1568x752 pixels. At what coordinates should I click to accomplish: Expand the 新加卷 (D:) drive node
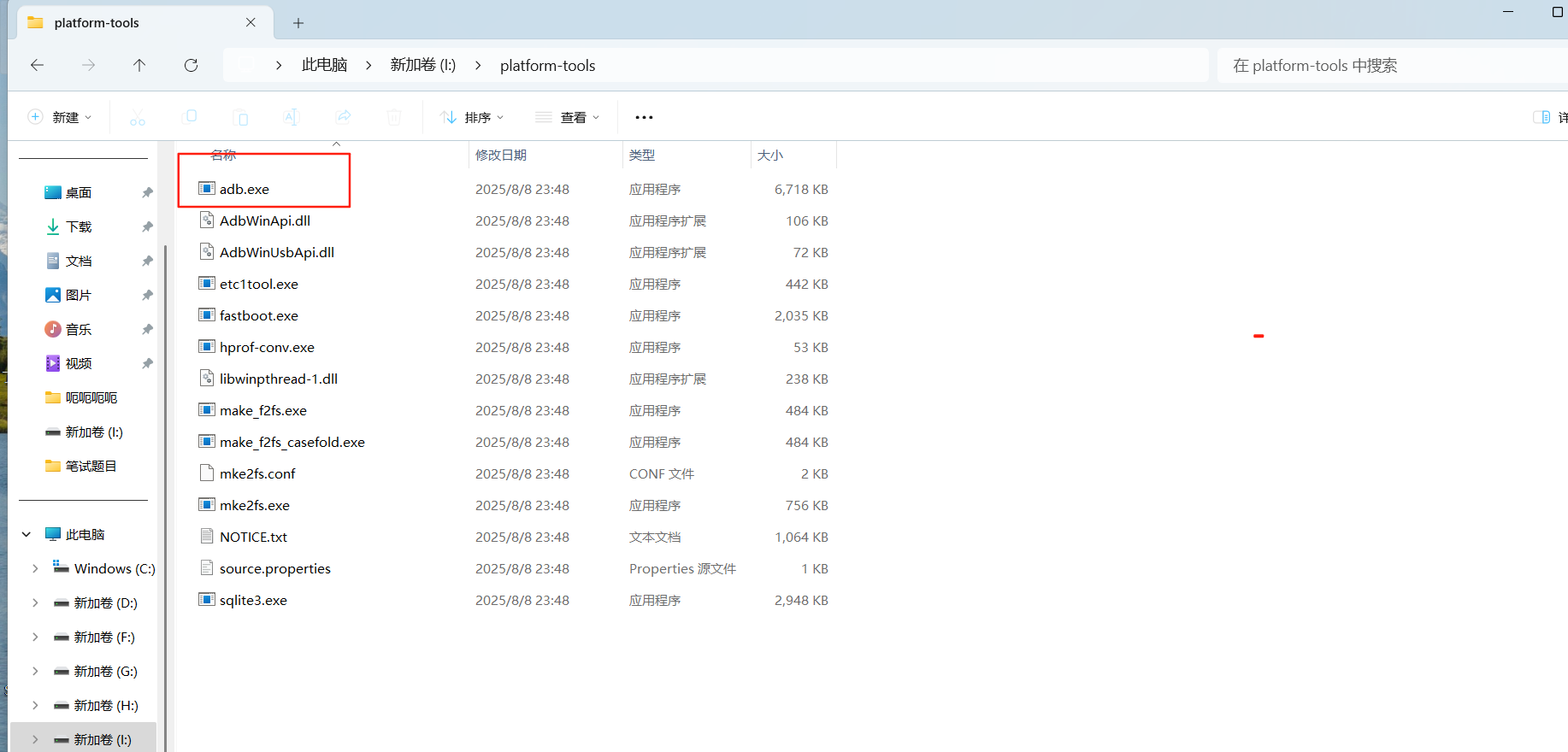(x=35, y=602)
